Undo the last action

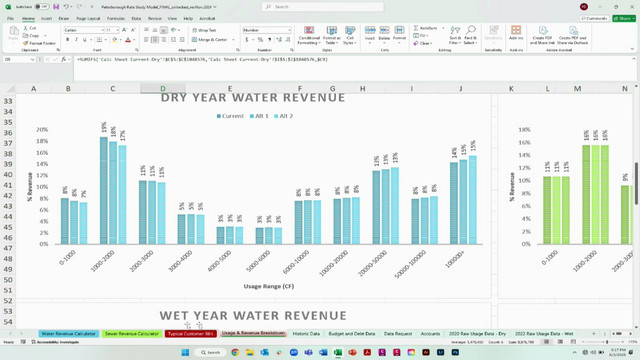(x=66, y=7)
